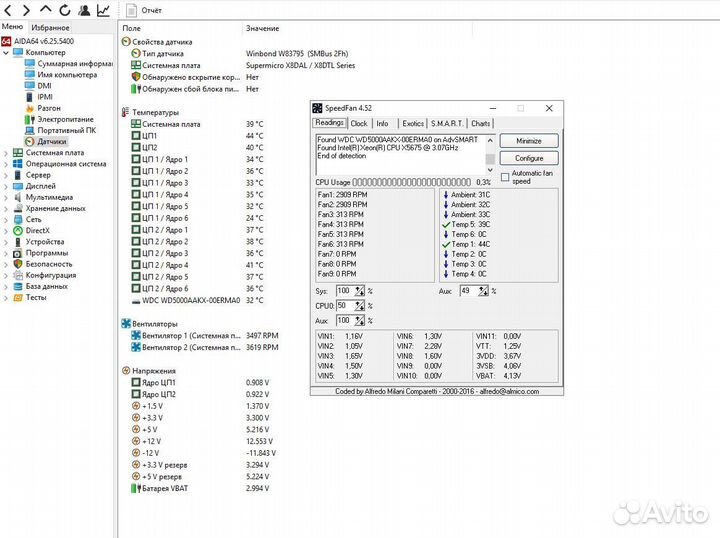The image size is (720, 538).
Task: Expand the Системная плата tree node
Action: coord(6,153)
